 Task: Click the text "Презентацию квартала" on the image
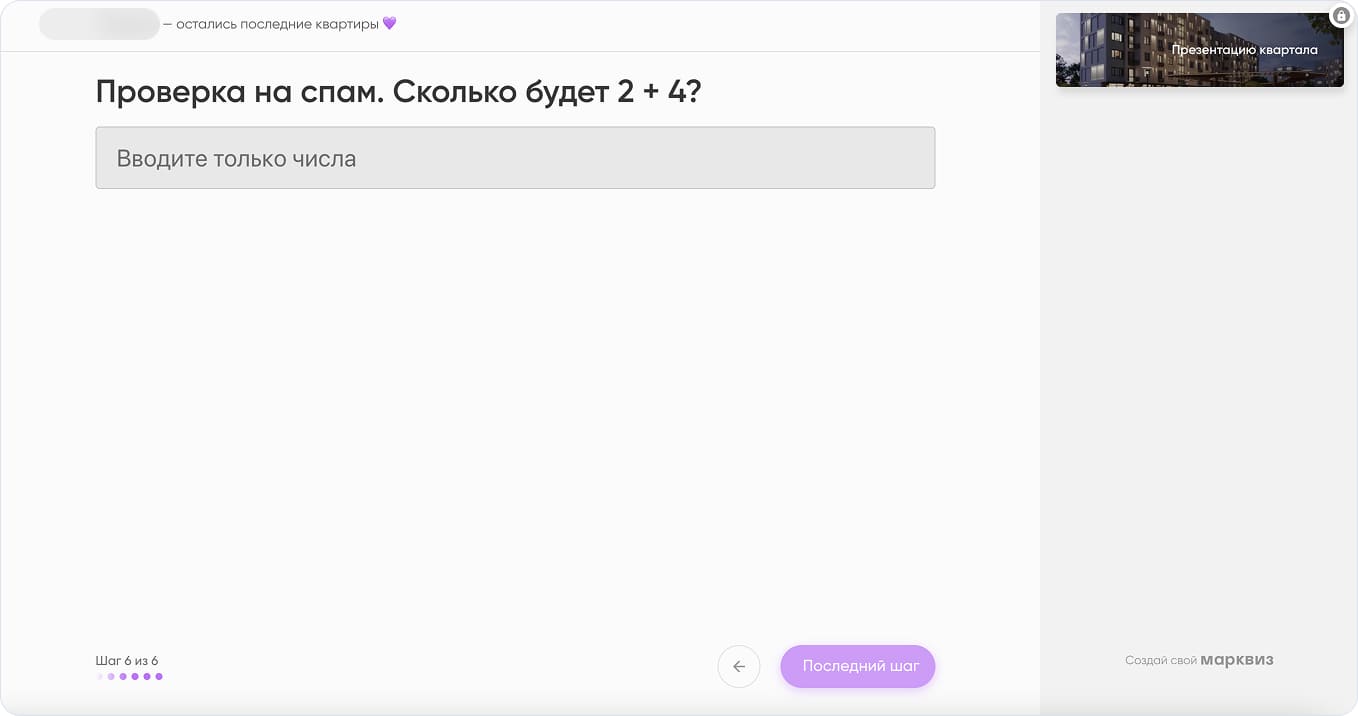point(1244,49)
